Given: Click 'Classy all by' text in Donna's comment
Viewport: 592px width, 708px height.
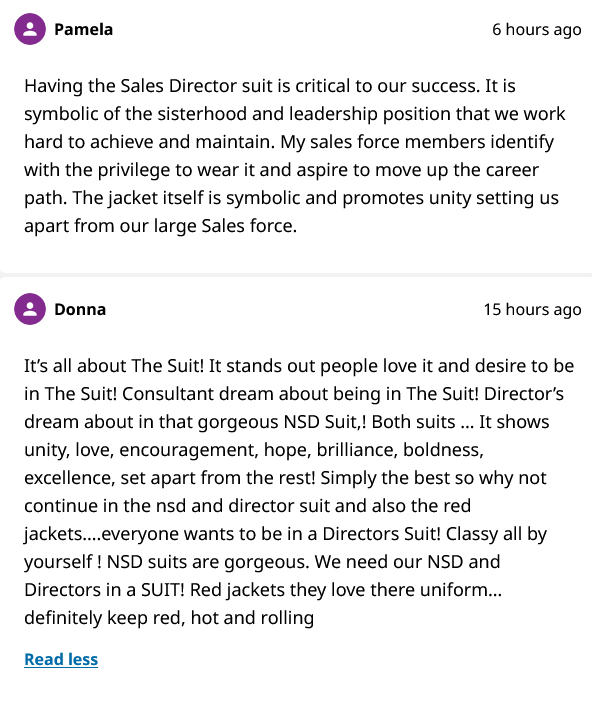Looking at the screenshot, I should (496, 534).
